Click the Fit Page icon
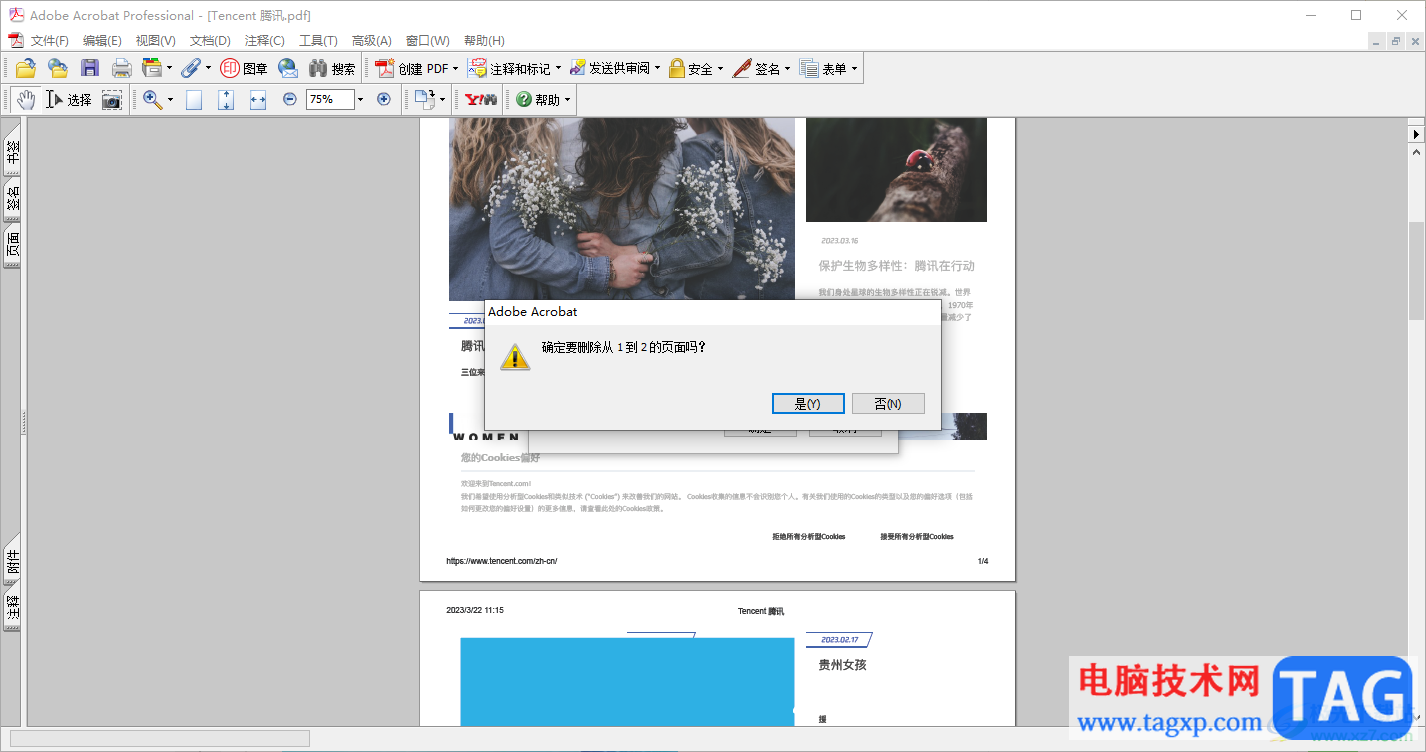Viewport: 1426px width, 752px height. point(226,99)
